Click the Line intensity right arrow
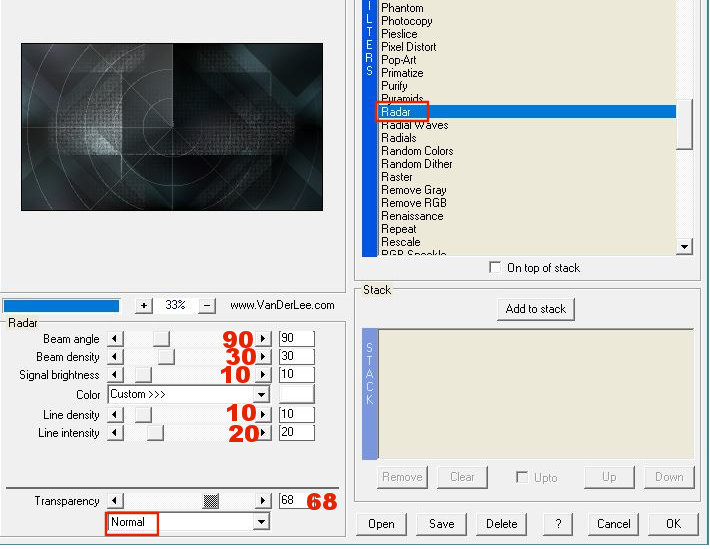710x549 pixels. tap(263, 433)
